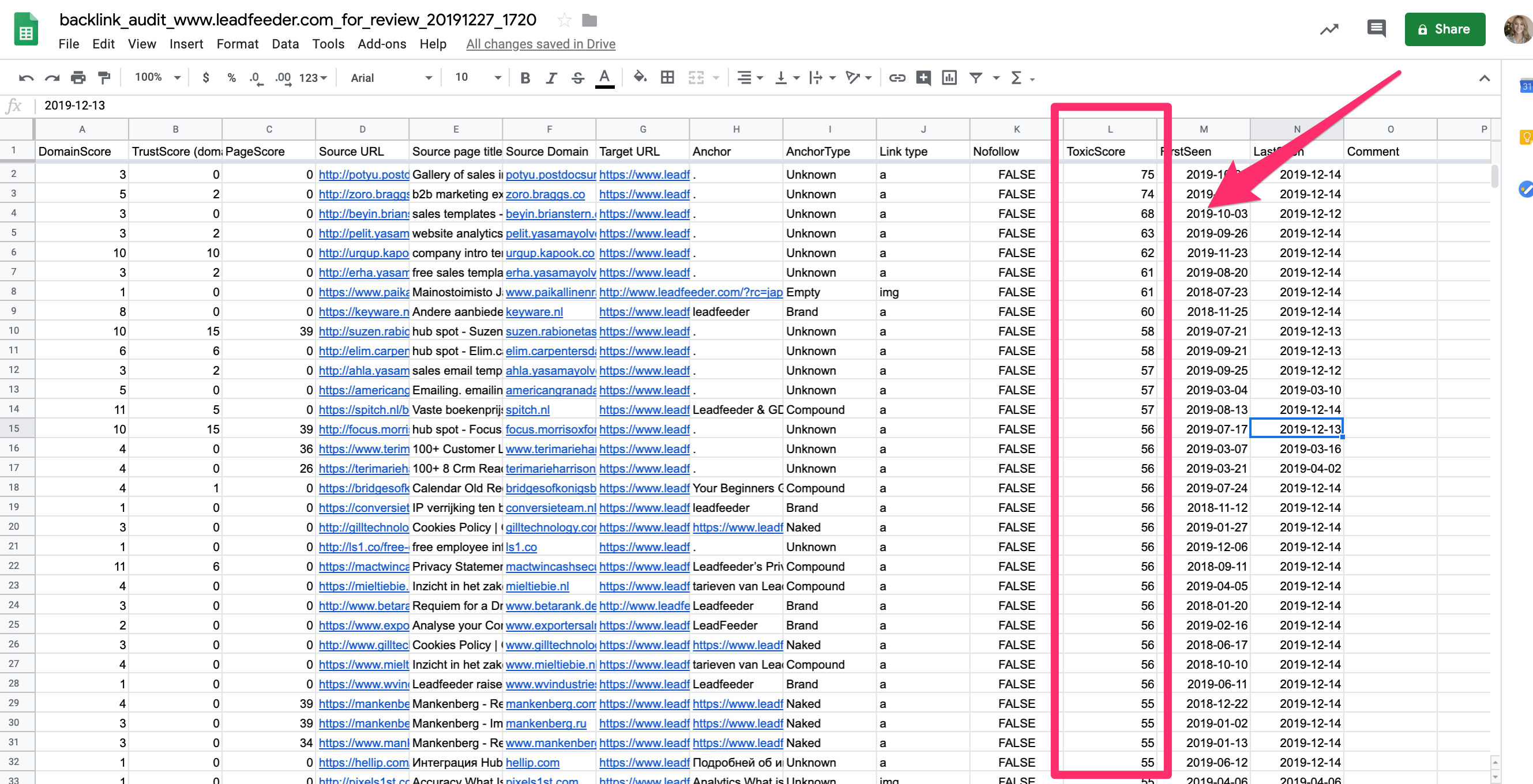Select the Paint format tool
The width and height of the screenshot is (1533, 784).
coord(104,78)
